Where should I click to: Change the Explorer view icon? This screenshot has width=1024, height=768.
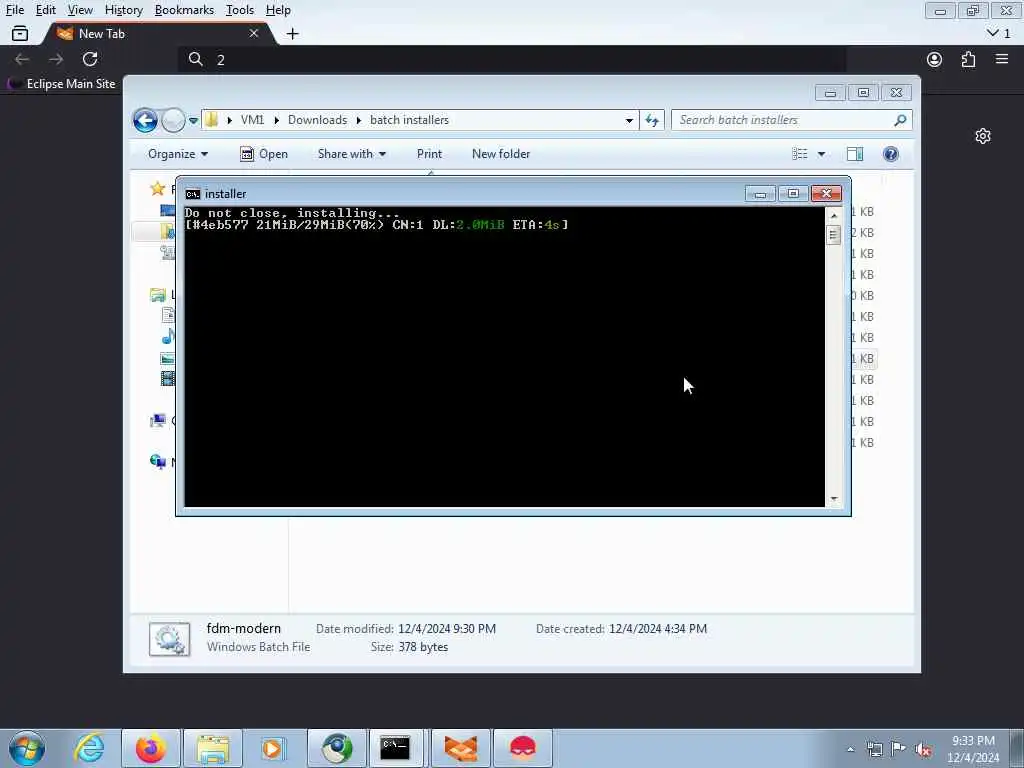(799, 154)
